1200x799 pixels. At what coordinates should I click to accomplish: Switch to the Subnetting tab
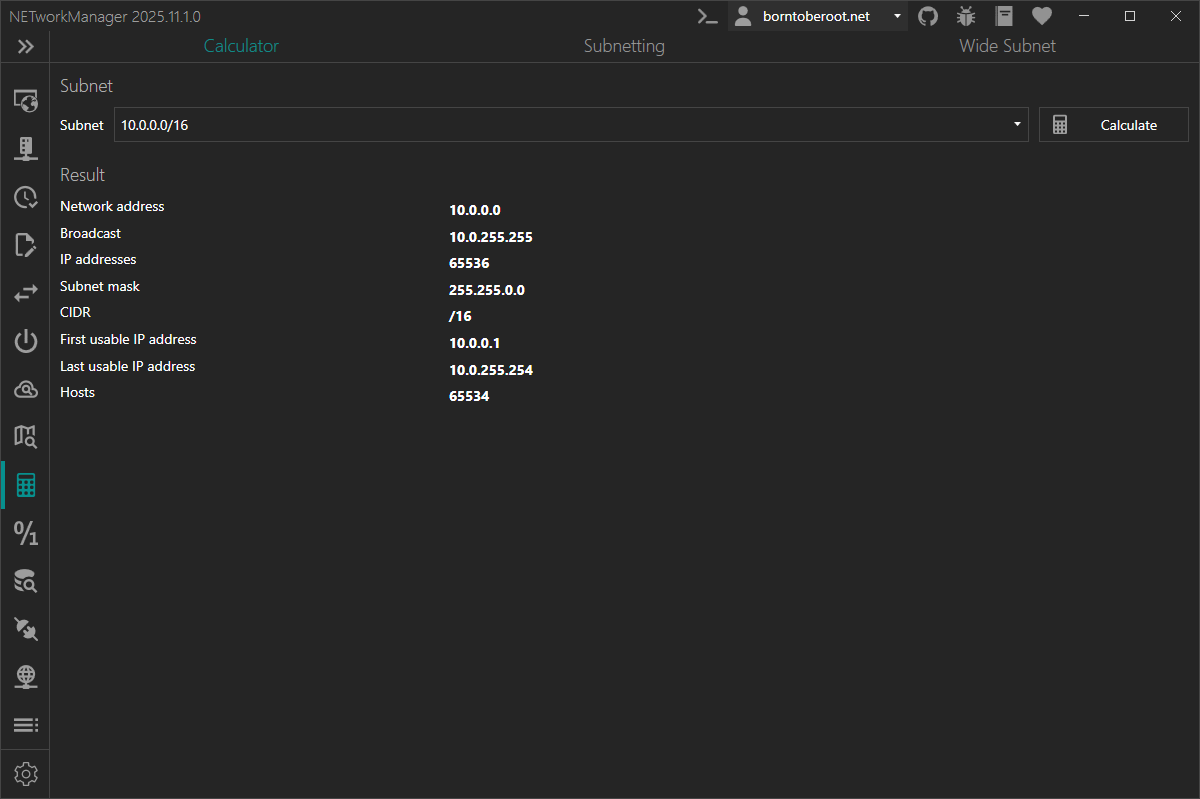[623, 45]
